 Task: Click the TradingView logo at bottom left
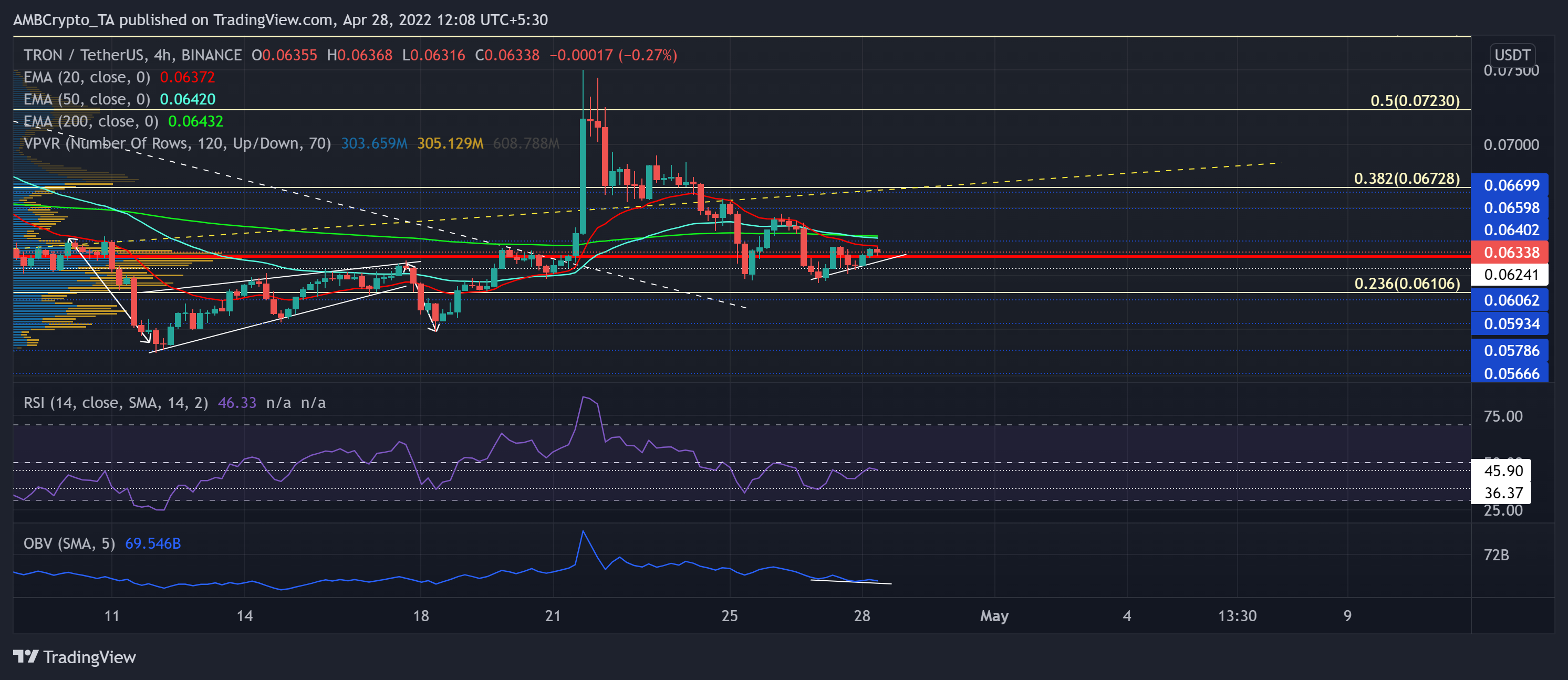tap(74, 657)
